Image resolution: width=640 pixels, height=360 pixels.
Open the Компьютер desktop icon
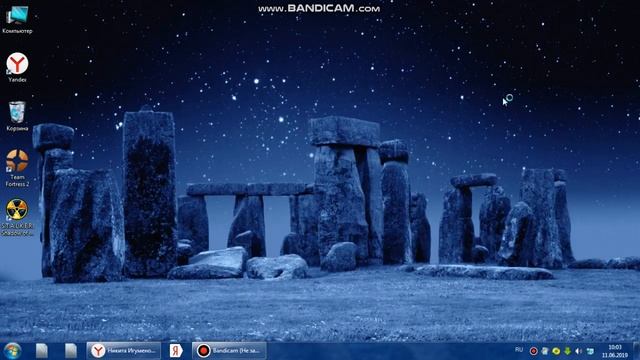(17, 19)
